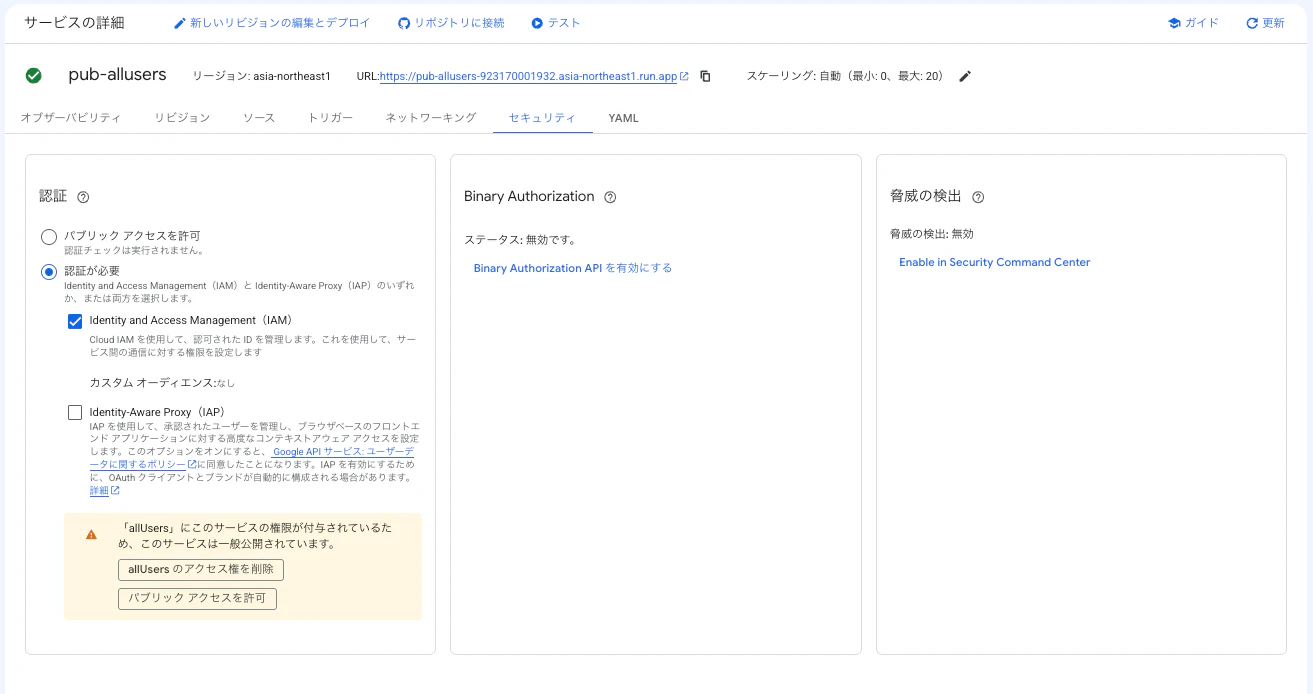Click the orange warning triangle icon
Viewport: 1313px width, 694px height.
pyautogui.click(x=91, y=535)
